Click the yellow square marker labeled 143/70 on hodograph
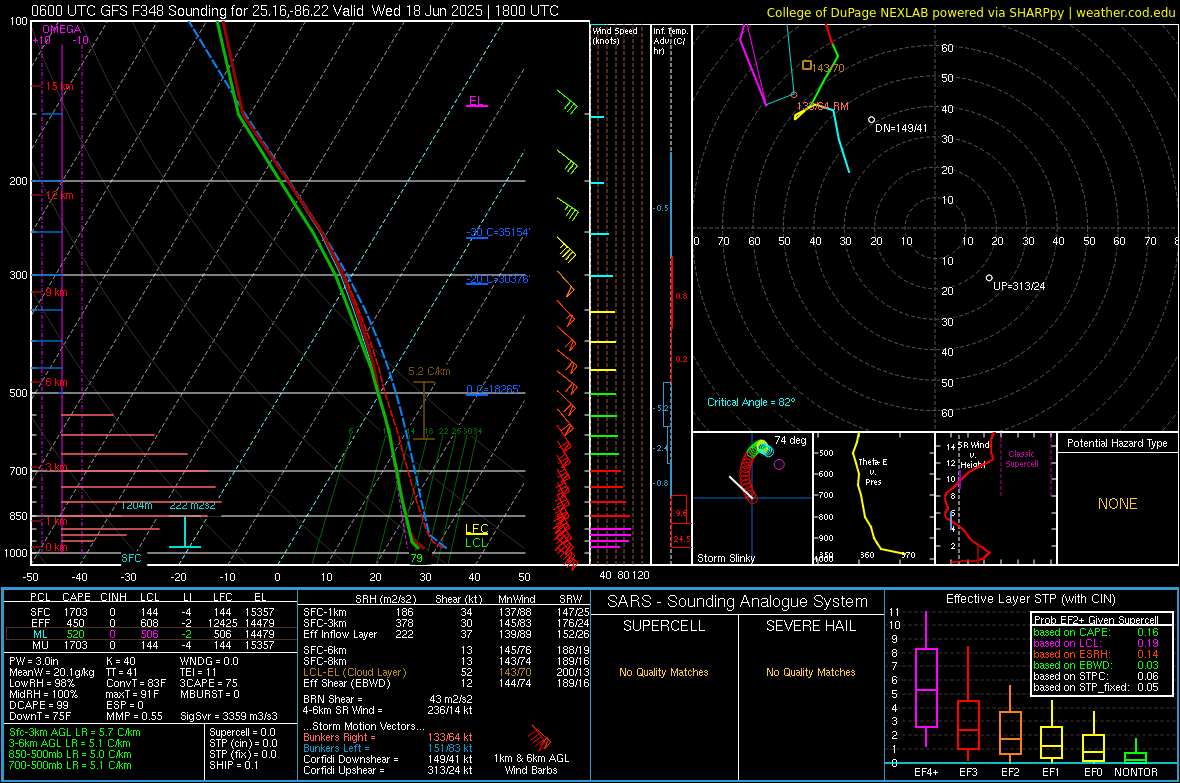1180x783 pixels. tap(807, 66)
